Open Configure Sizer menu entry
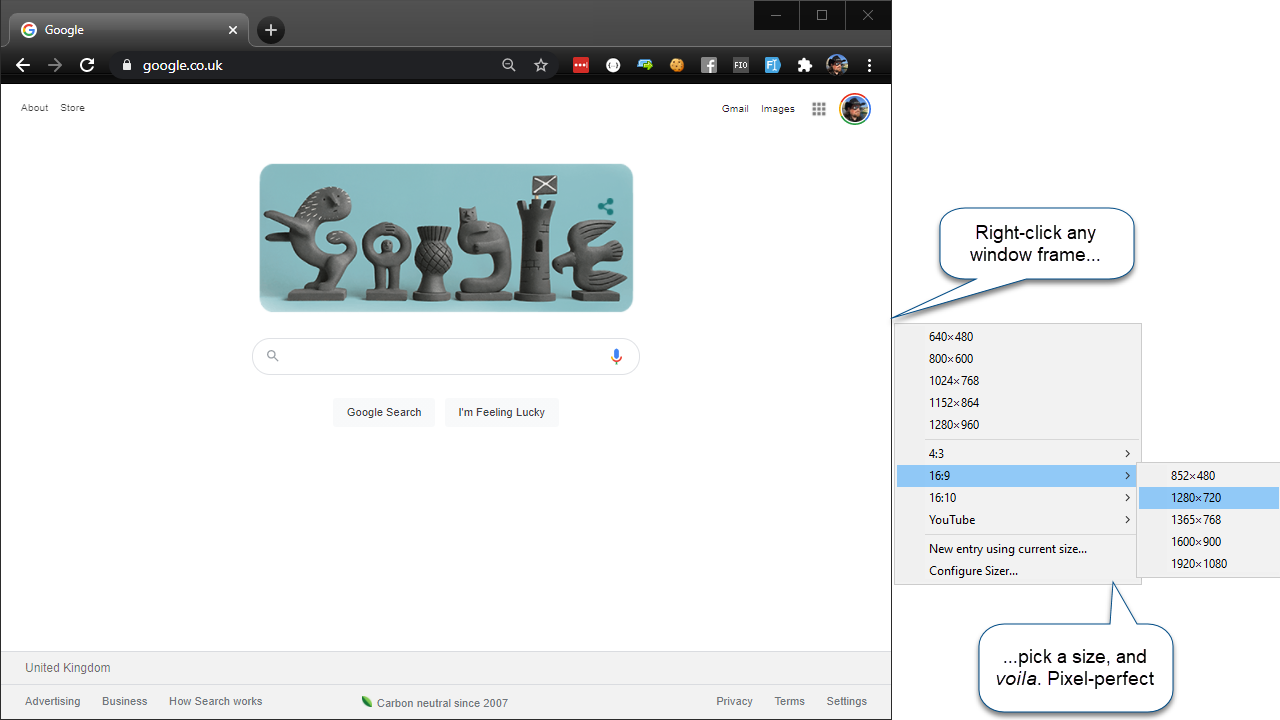 [x=1018, y=571]
